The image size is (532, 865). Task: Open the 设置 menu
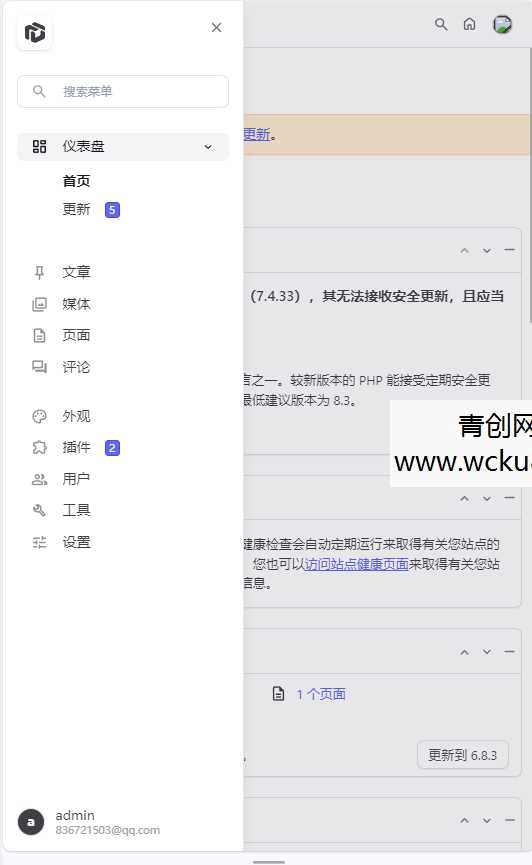(x=76, y=542)
